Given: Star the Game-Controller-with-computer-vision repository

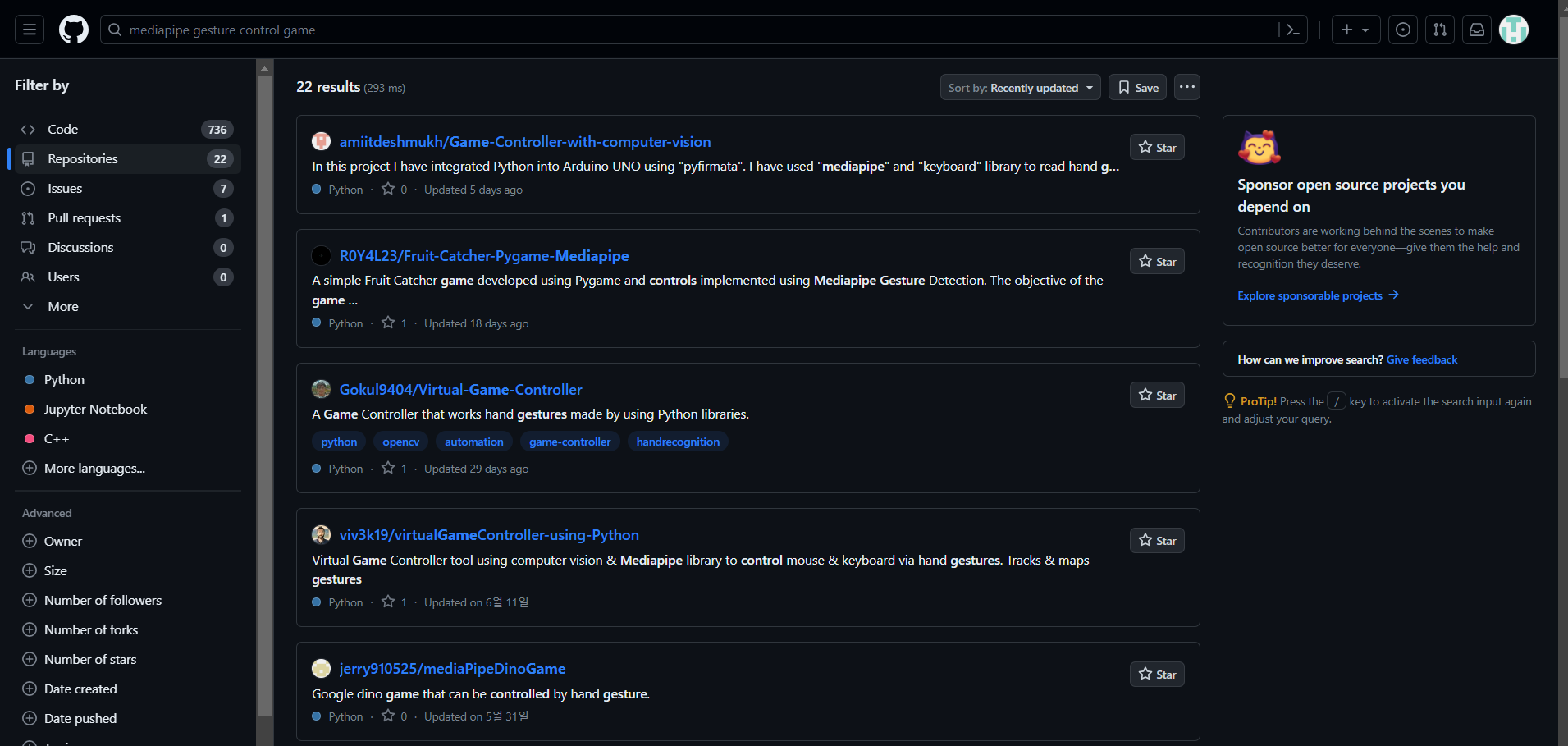Looking at the screenshot, I should tap(1157, 148).
